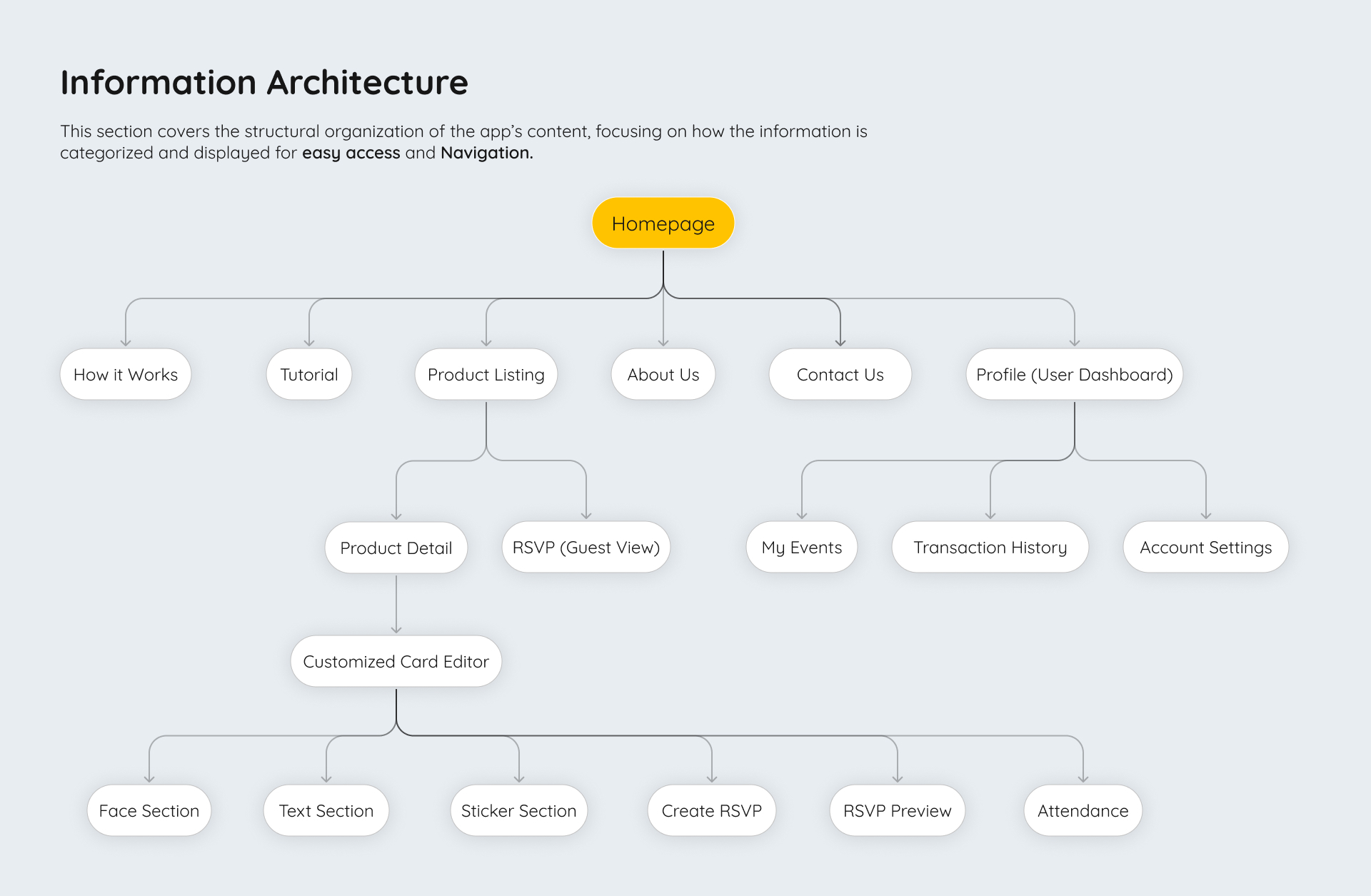Select the How it Works node

tap(126, 375)
